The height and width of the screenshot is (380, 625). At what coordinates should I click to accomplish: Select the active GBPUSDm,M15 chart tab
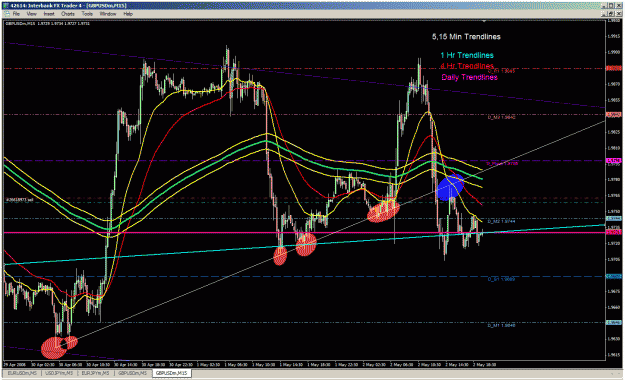tap(171, 373)
